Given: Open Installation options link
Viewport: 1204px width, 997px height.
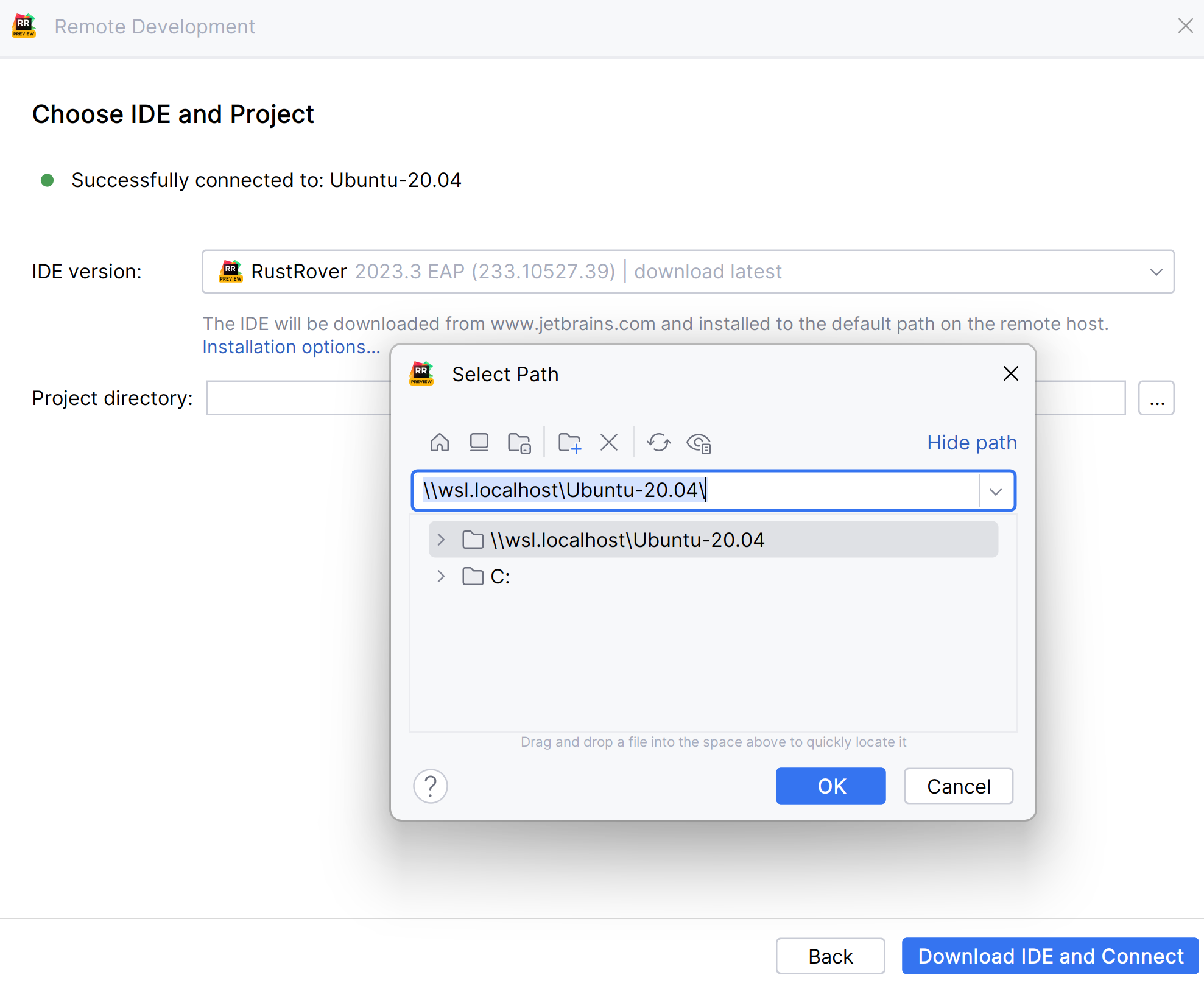Looking at the screenshot, I should click(x=291, y=347).
